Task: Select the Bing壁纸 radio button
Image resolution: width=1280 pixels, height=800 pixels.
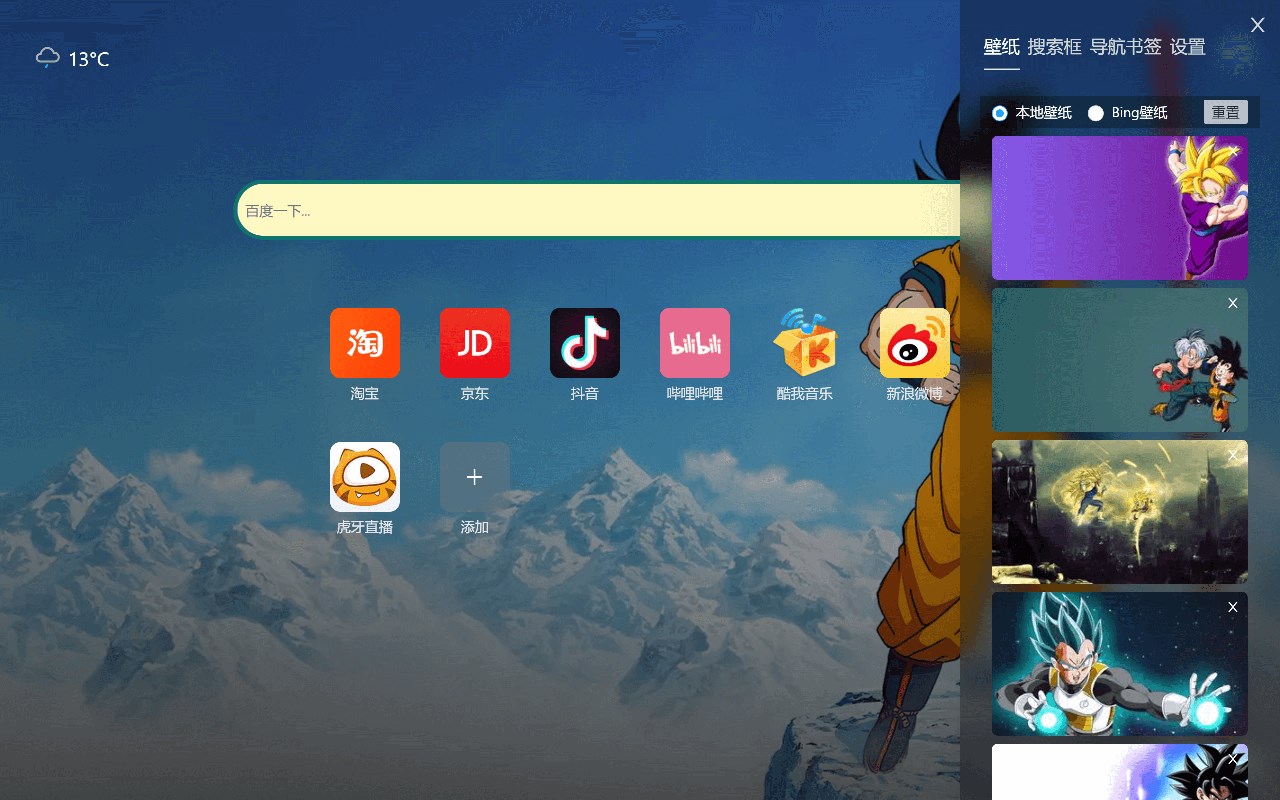Action: coord(1096,113)
